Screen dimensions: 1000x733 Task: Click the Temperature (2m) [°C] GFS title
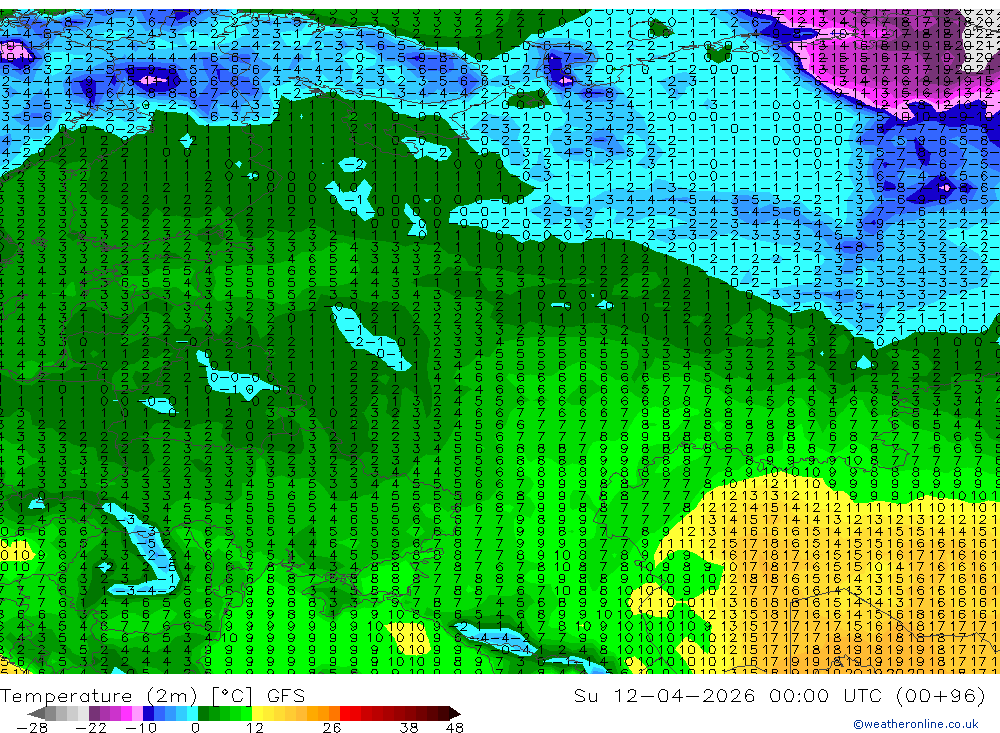pyautogui.click(x=152, y=695)
